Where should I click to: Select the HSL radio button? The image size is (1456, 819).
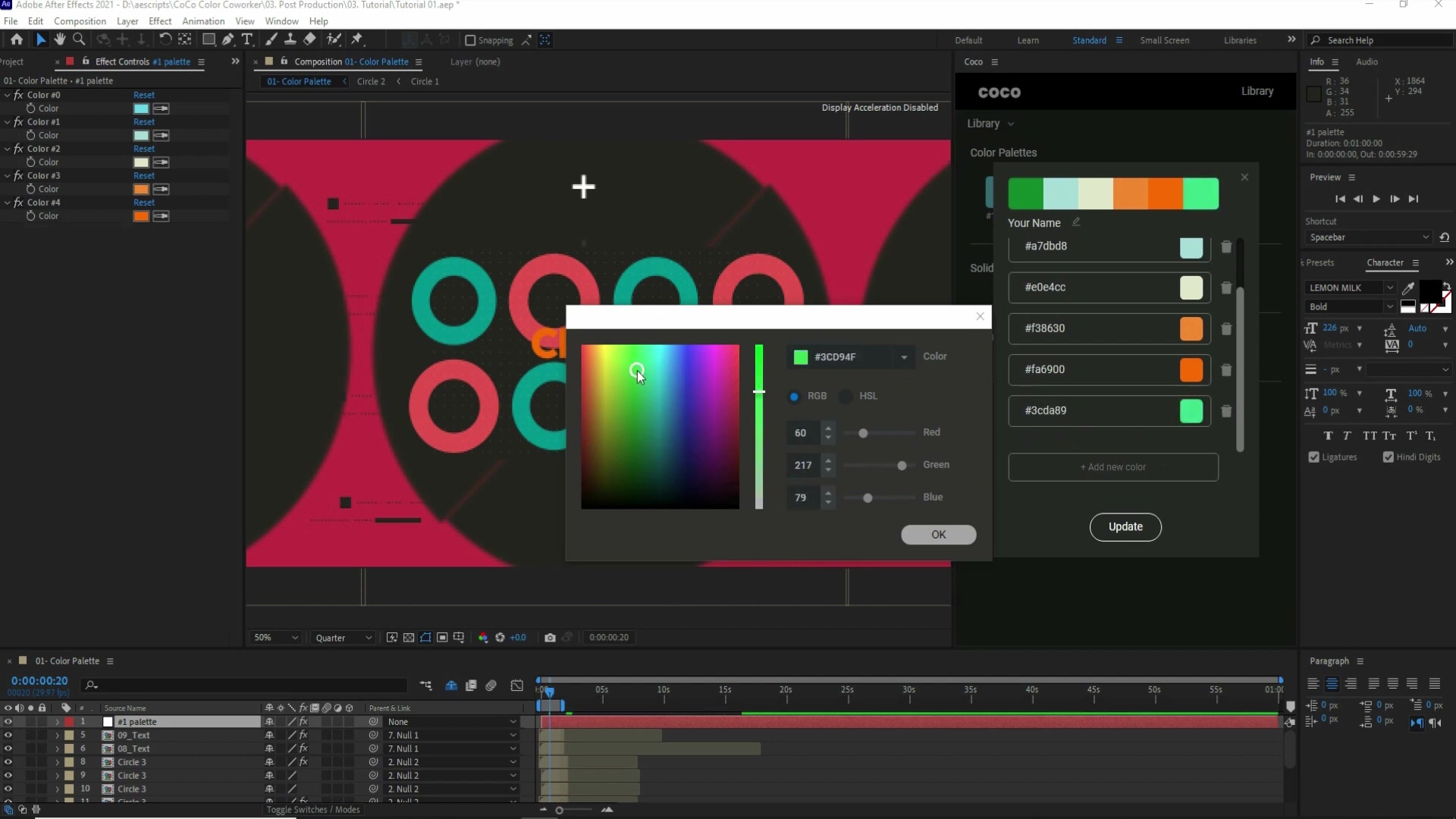[846, 396]
